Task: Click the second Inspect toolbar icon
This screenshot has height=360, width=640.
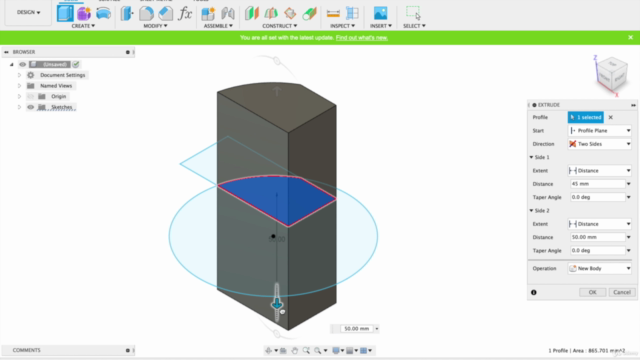Action: pos(352,13)
